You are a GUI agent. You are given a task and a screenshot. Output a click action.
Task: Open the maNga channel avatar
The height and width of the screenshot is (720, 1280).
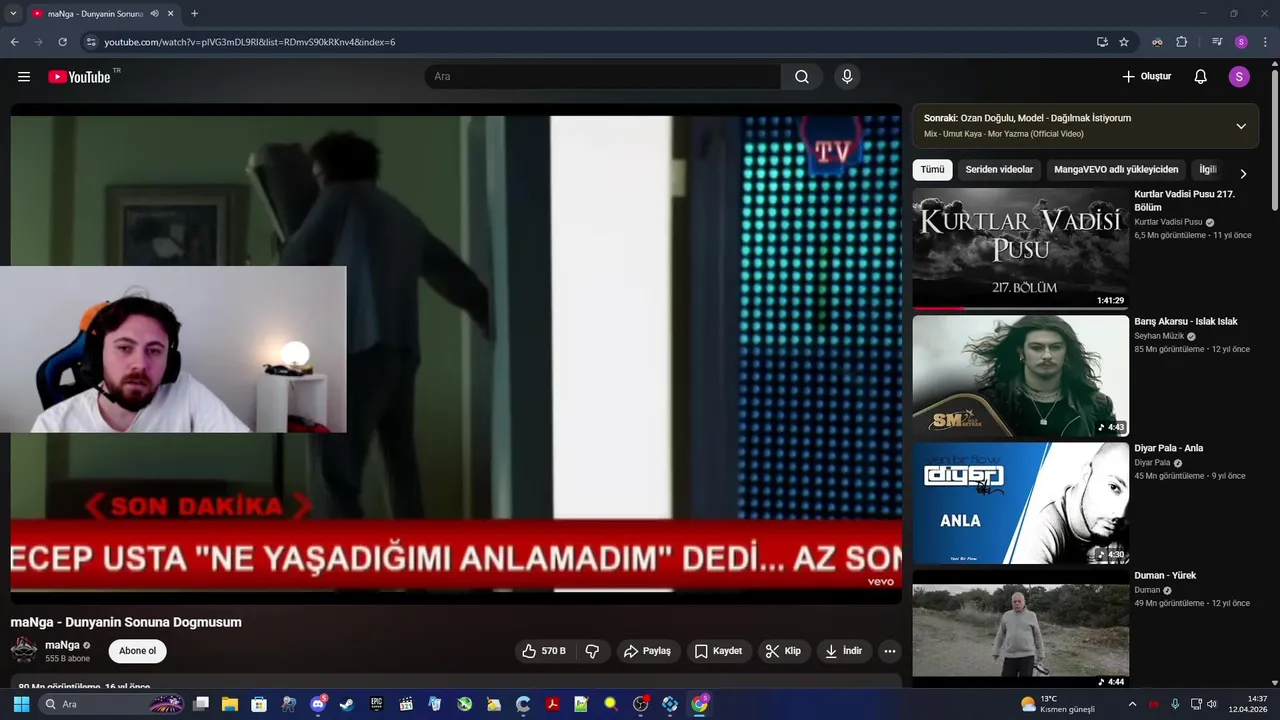[x=24, y=650]
